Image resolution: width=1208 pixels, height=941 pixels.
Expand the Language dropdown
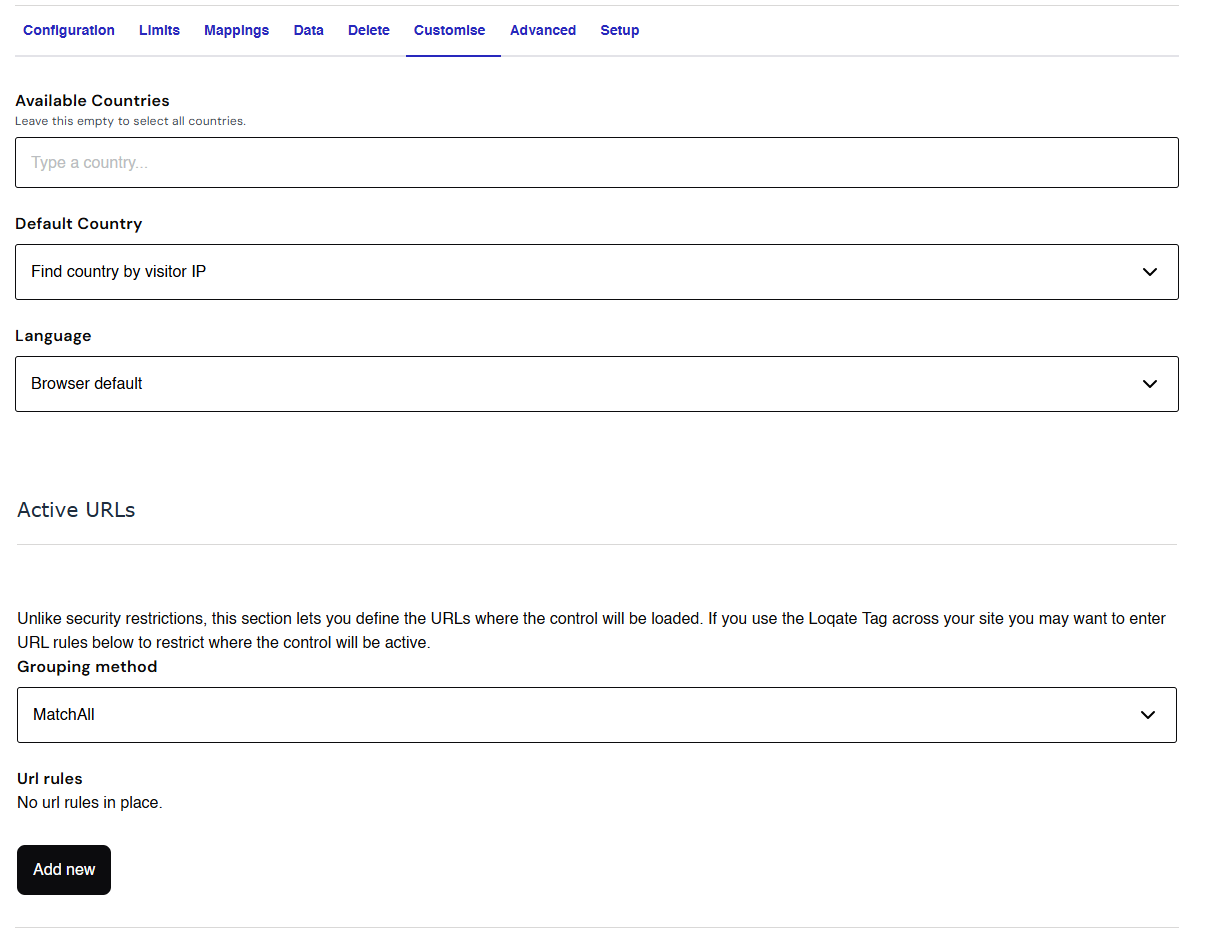click(x=597, y=384)
